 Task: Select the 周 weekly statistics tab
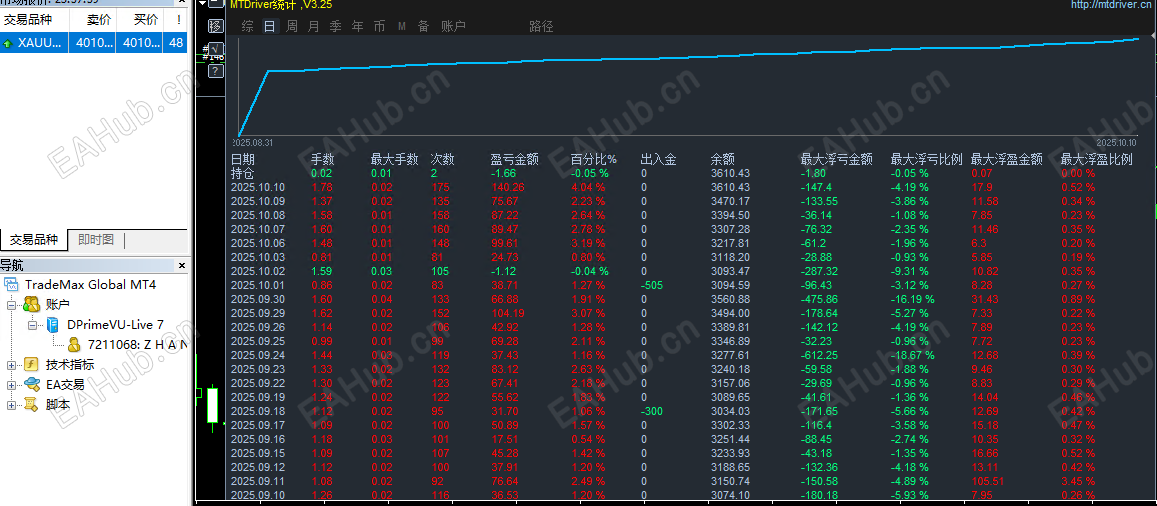pos(292,27)
